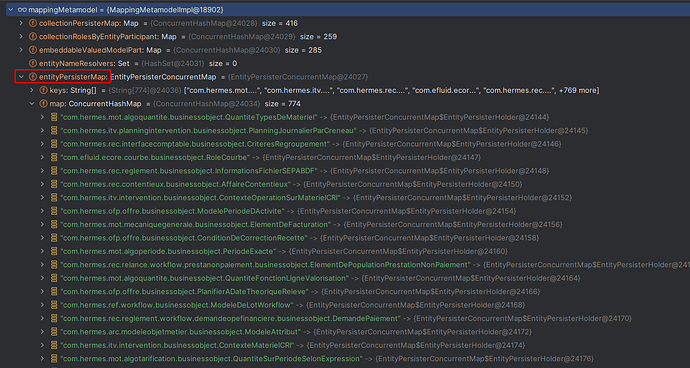The height and width of the screenshot is (368, 690).
Task: Expand the AffaireContentieux entry
Action: pyautogui.click(x=43, y=184)
